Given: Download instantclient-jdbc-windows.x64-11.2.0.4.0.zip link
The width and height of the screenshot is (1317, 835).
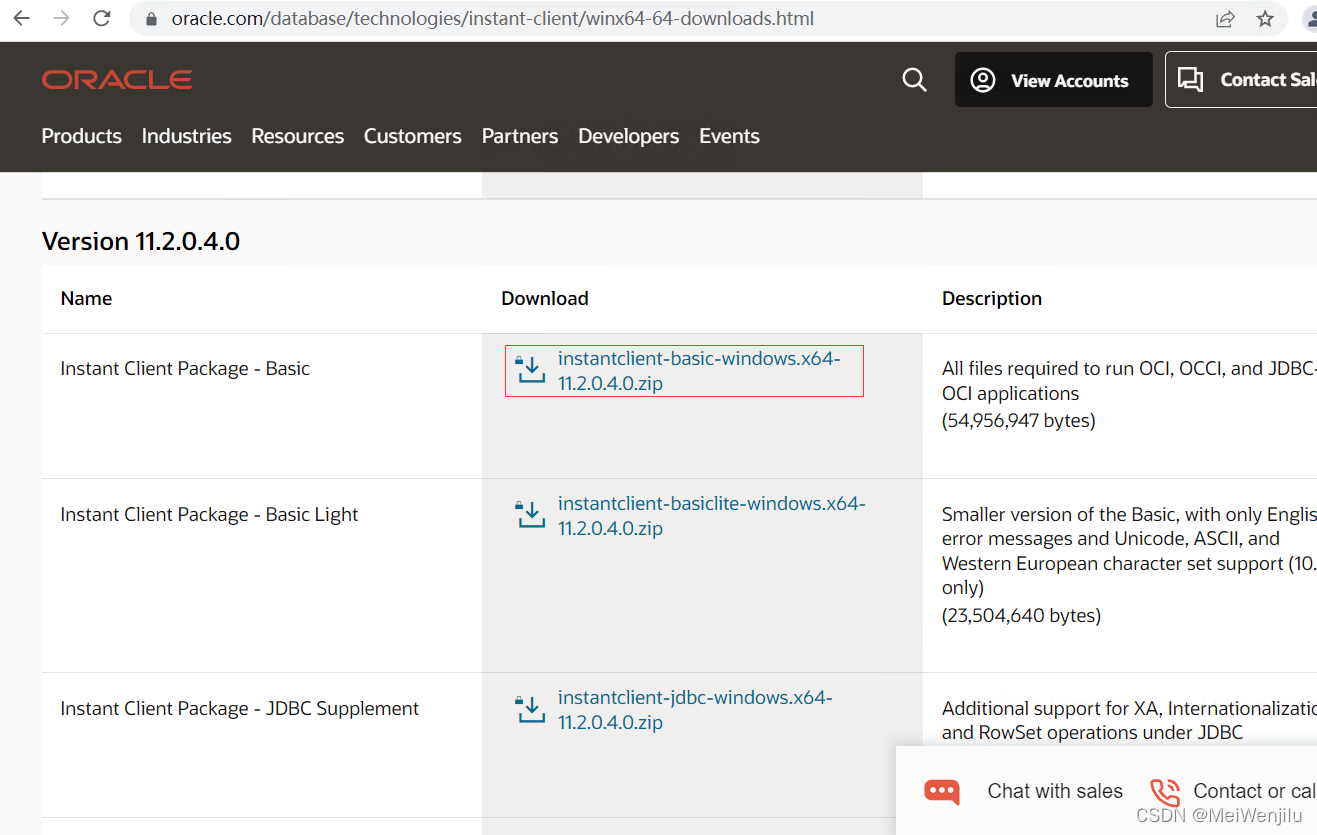Looking at the screenshot, I should coord(695,710).
